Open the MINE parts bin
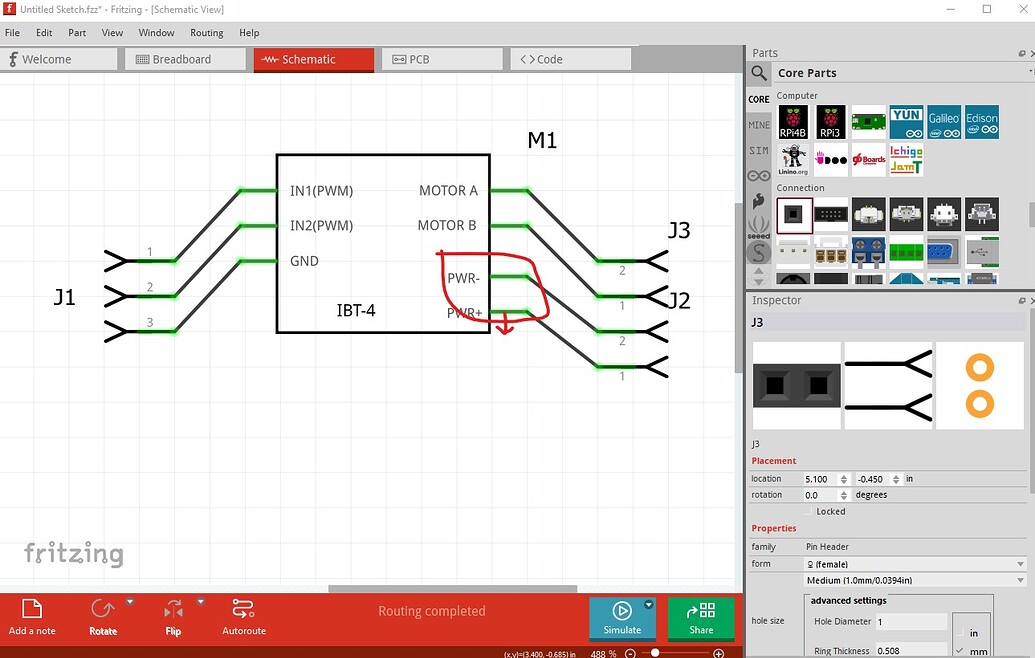The width and height of the screenshot is (1035, 658). coord(758,125)
